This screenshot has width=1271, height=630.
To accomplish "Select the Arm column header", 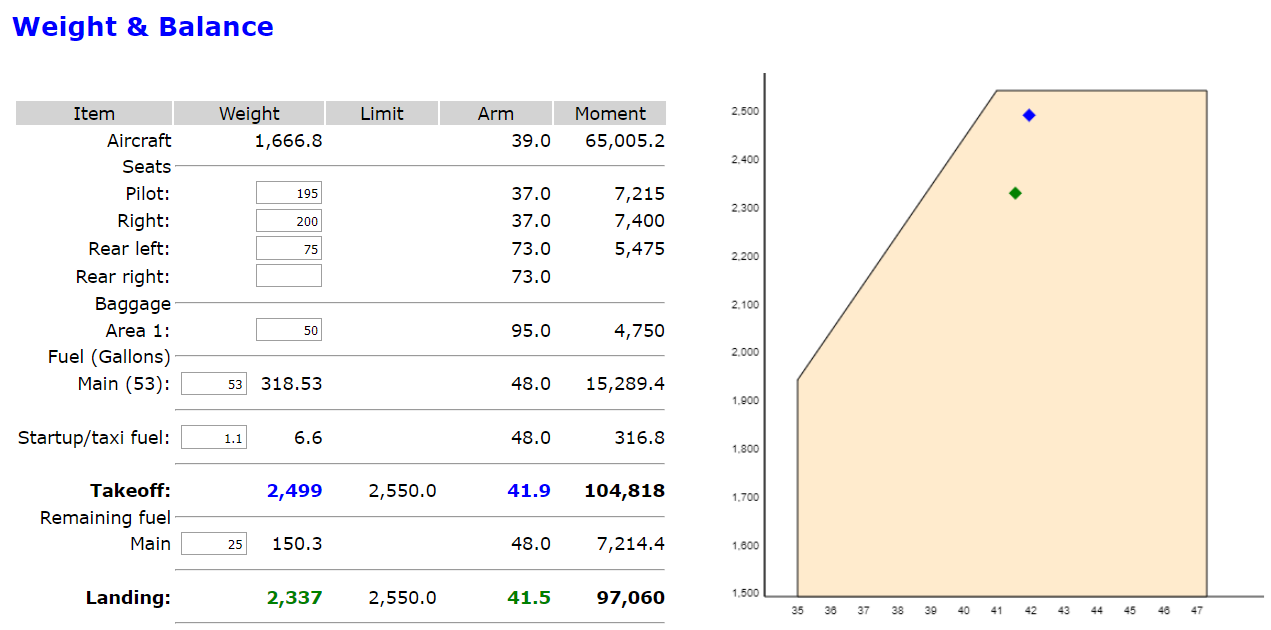I will click(495, 114).
